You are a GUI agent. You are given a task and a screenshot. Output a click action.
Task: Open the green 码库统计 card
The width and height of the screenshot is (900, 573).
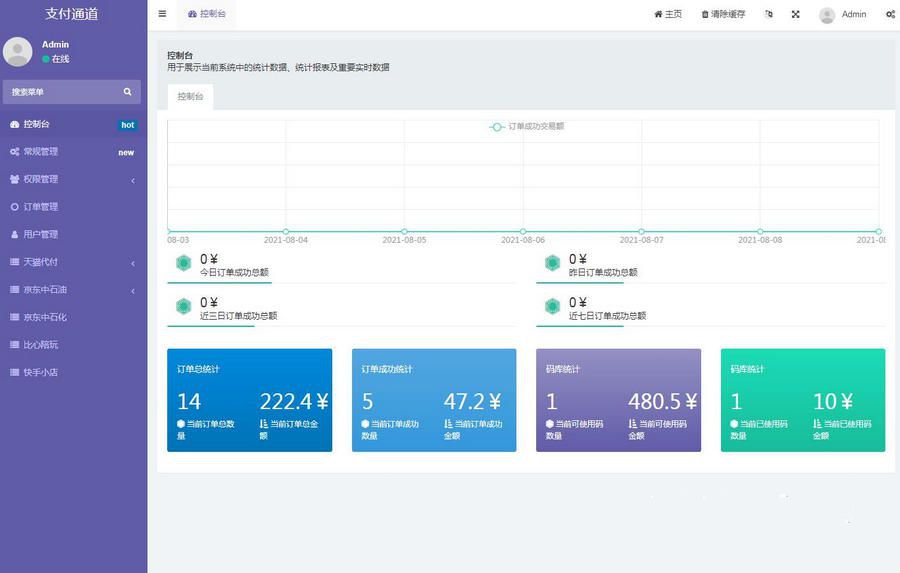coord(803,400)
